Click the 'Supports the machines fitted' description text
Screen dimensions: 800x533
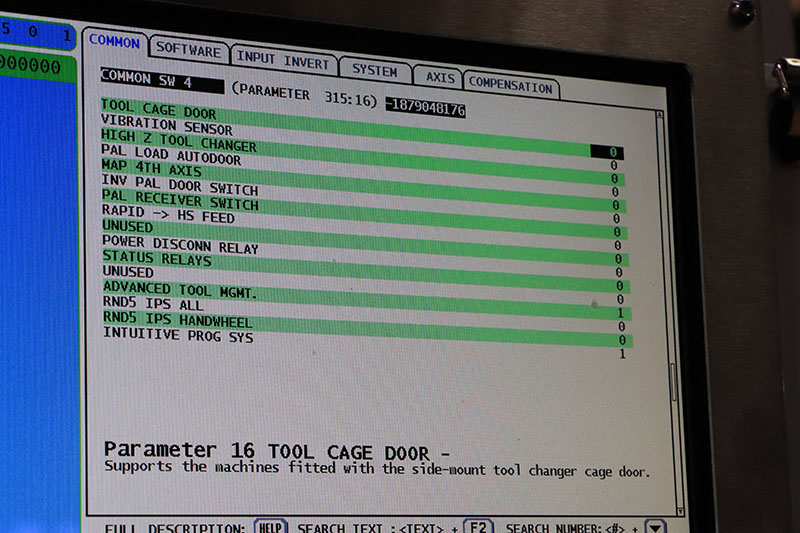(x=377, y=469)
